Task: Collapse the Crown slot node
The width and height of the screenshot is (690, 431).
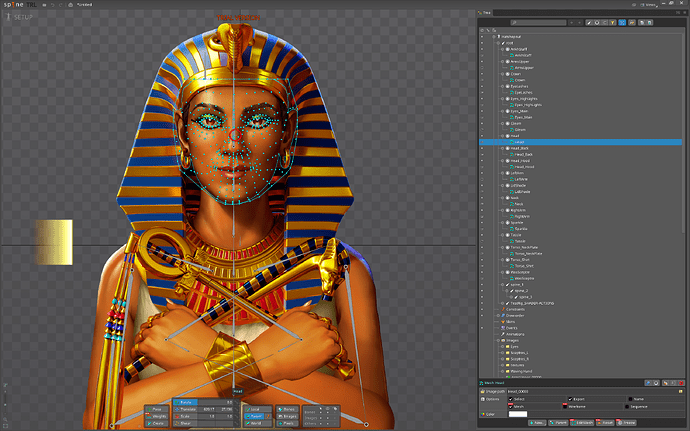Action: coord(503,74)
